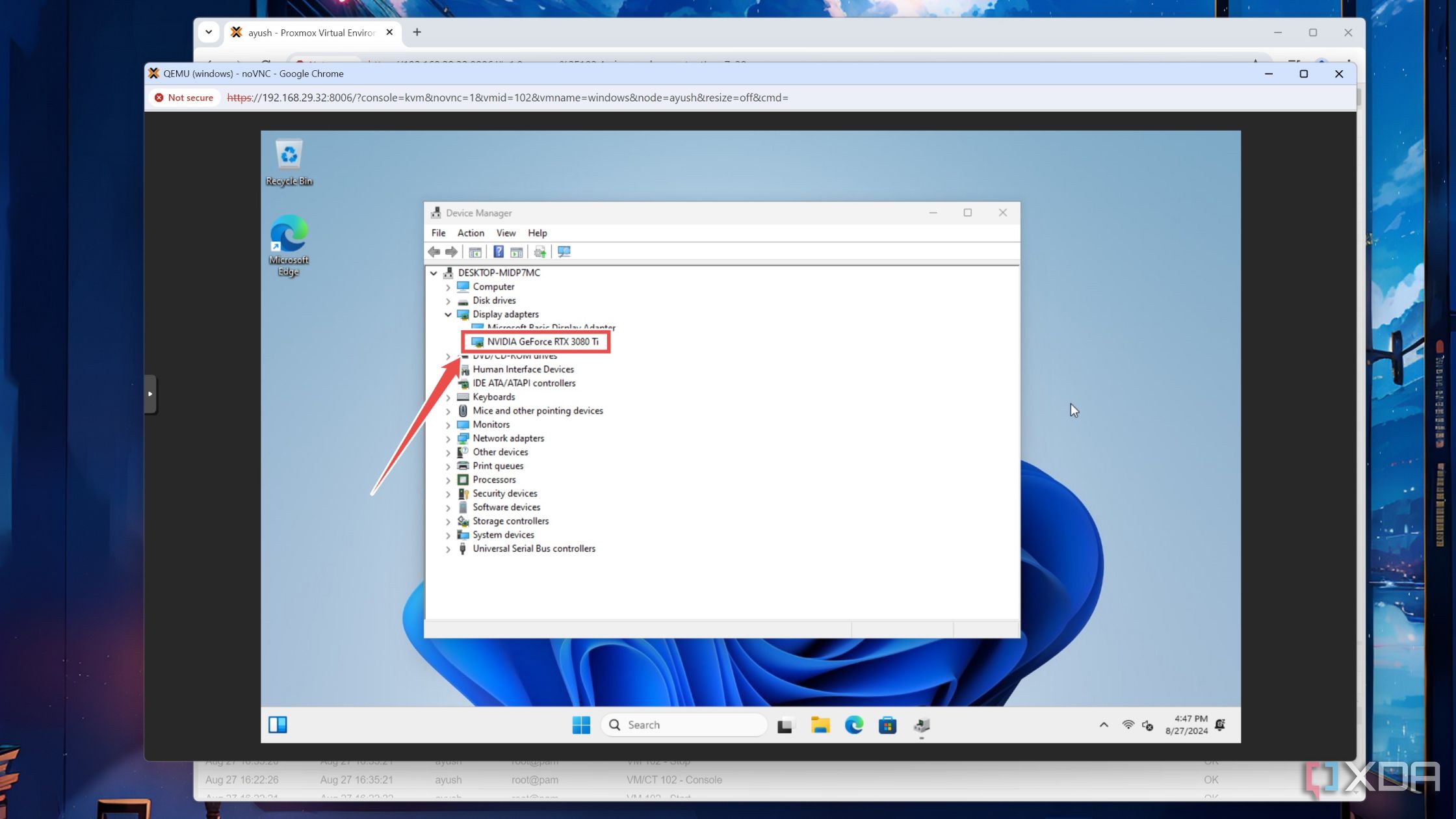Click the Not secure badge in address bar
The image size is (1456, 819).
[x=185, y=97]
